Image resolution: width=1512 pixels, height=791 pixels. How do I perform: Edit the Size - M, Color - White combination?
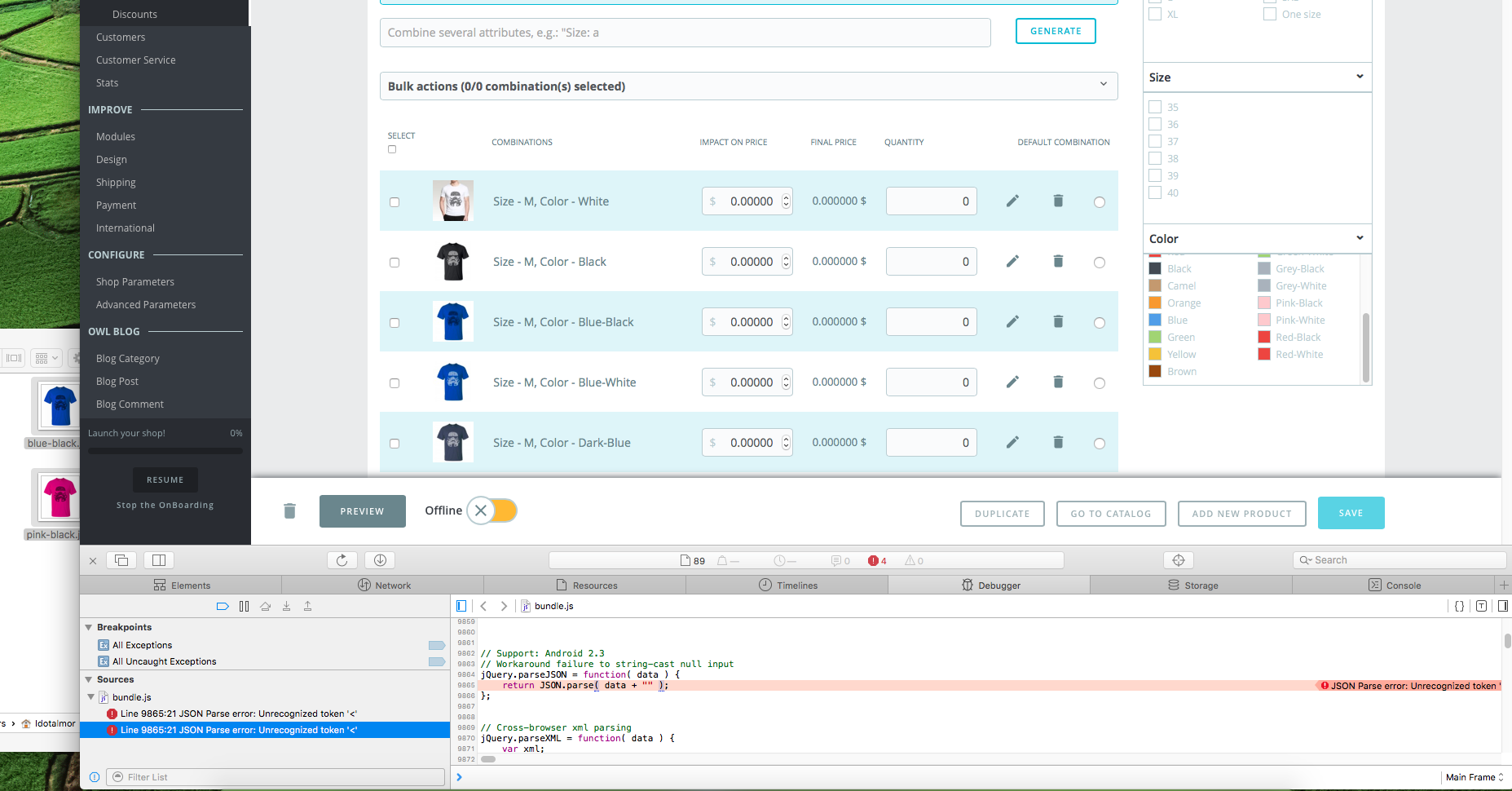pyautogui.click(x=1012, y=201)
